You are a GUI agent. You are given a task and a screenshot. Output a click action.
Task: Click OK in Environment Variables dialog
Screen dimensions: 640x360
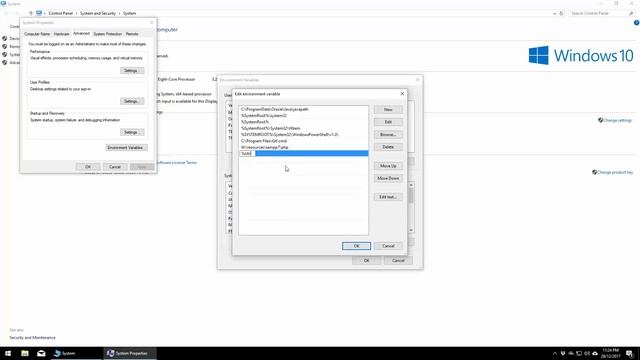point(366,260)
